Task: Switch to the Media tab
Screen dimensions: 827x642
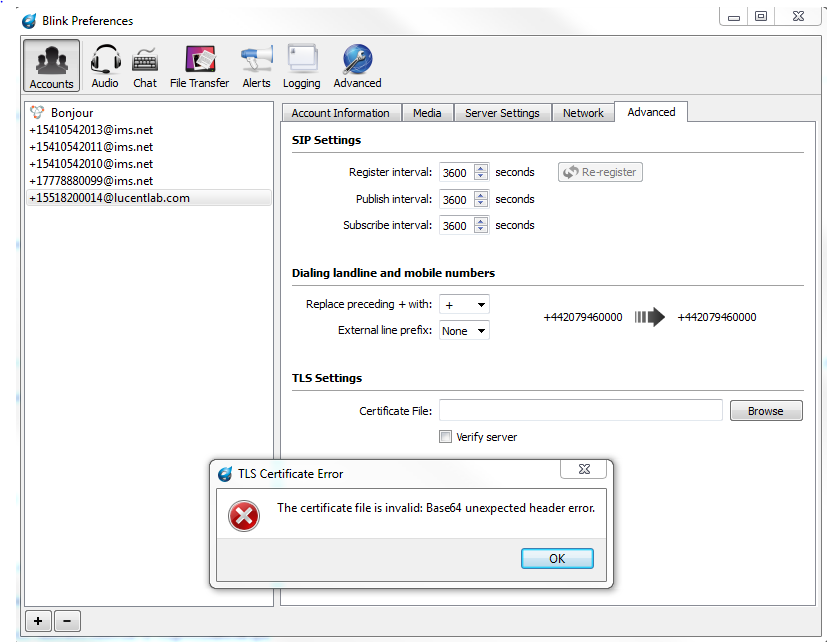Action: [x=427, y=113]
